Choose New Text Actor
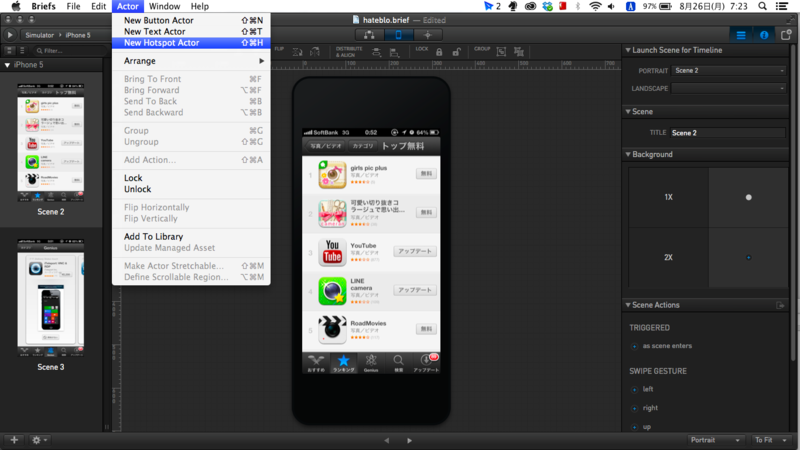This screenshot has width=800, height=450. coord(191,32)
